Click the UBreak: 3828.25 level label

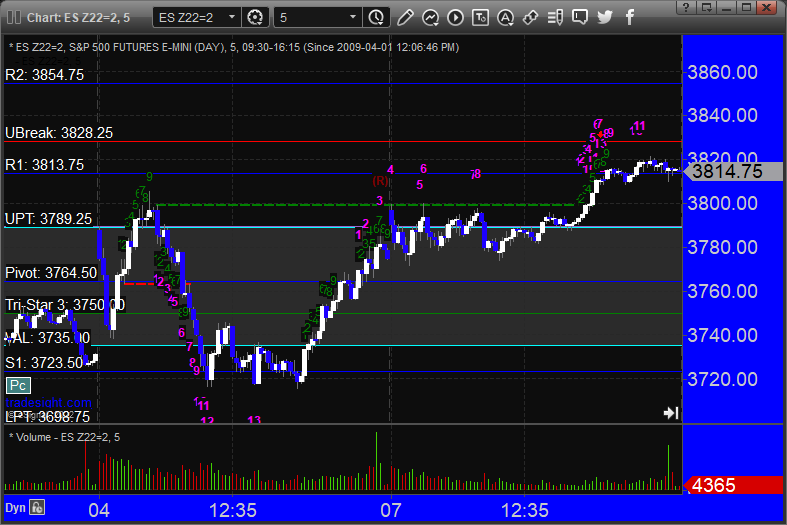(x=59, y=133)
